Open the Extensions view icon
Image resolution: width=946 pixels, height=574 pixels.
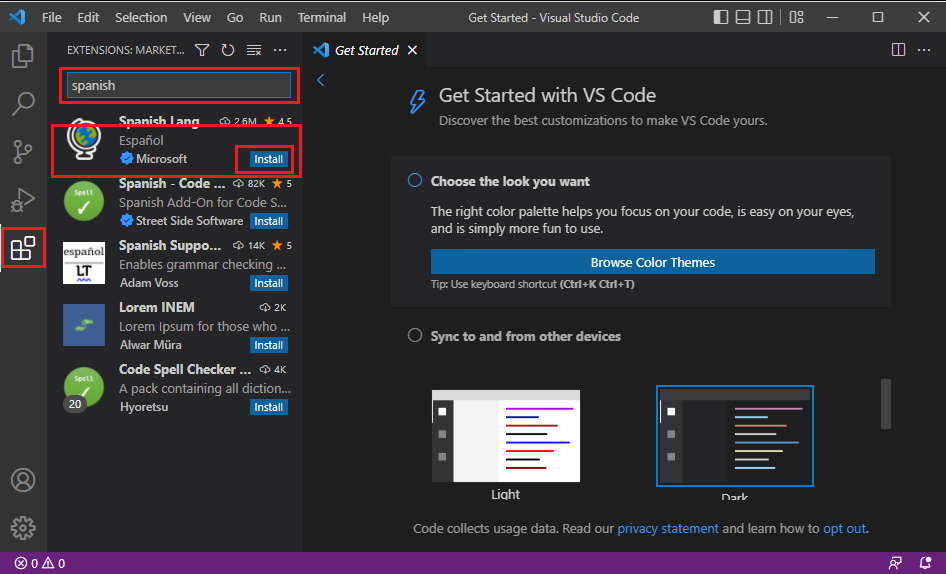23,248
